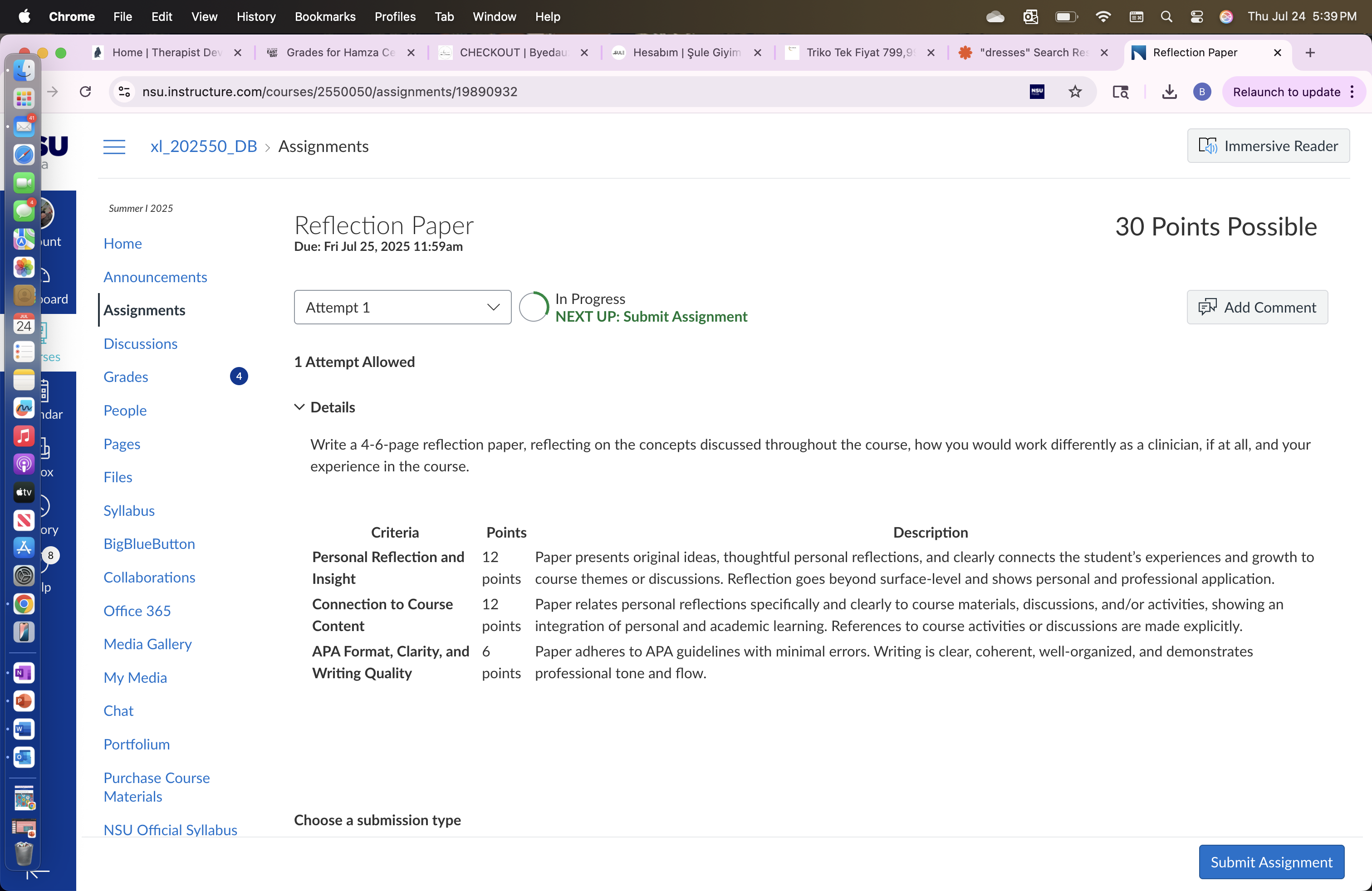Open the Chrome downloads icon
Screen dimensions: 1372x891
1169,92
